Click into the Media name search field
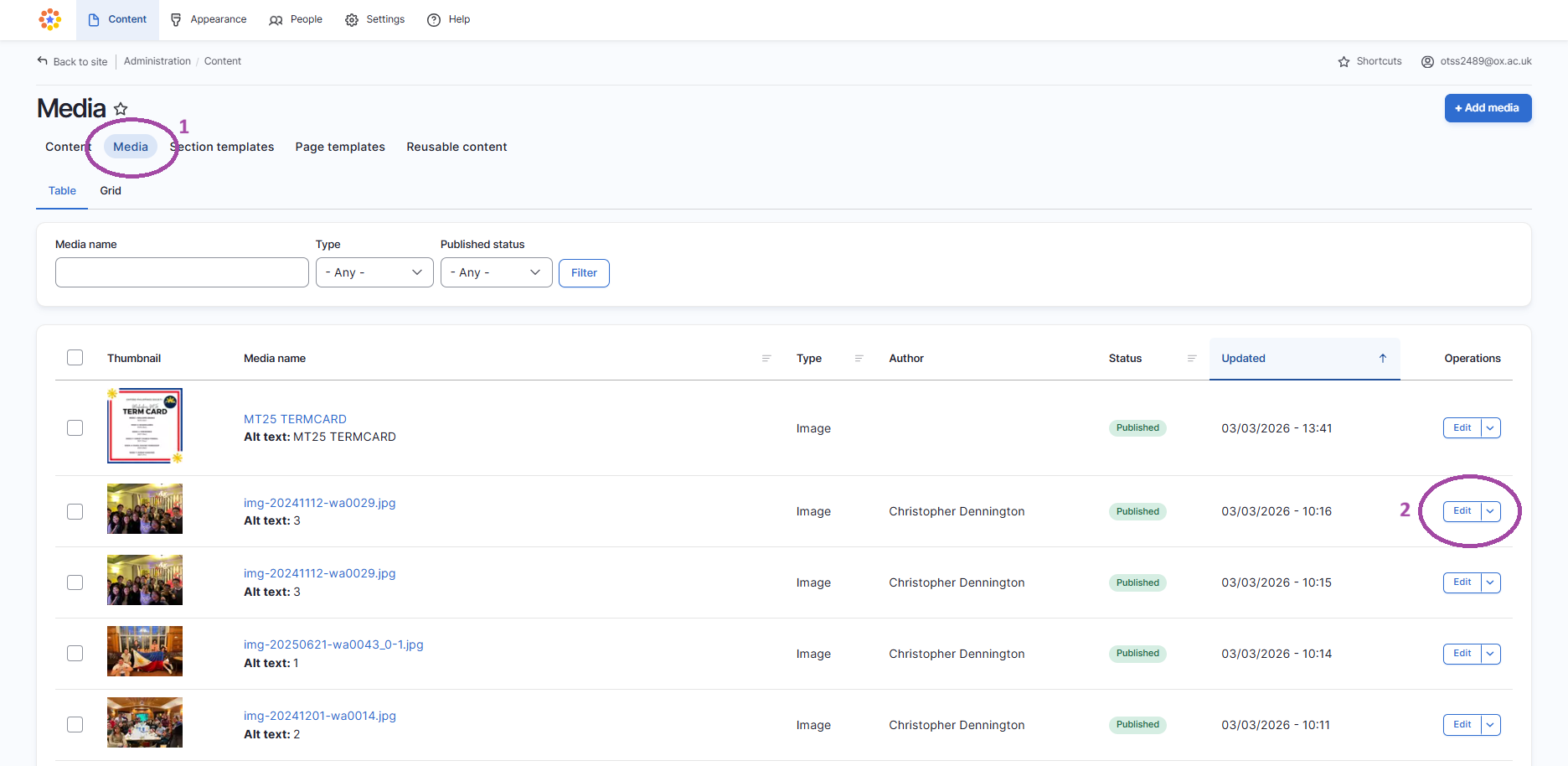 pyautogui.click(x=182, y=272)
